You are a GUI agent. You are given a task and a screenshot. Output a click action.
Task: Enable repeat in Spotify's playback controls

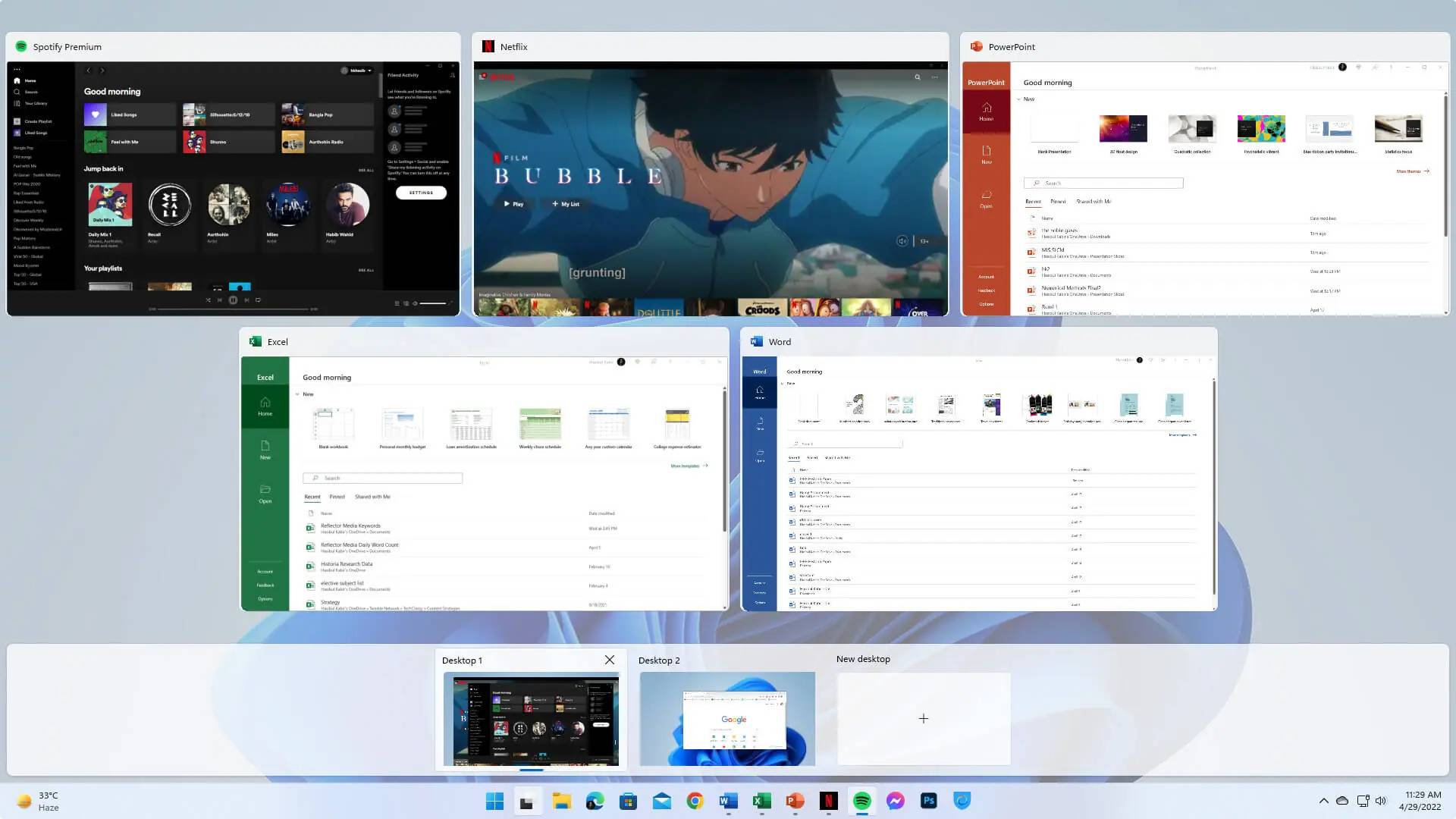pos(258,300)
